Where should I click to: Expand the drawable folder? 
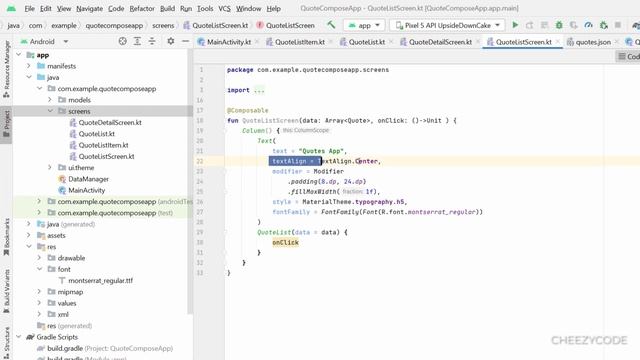pyautogui.click(x=40, y=258)
